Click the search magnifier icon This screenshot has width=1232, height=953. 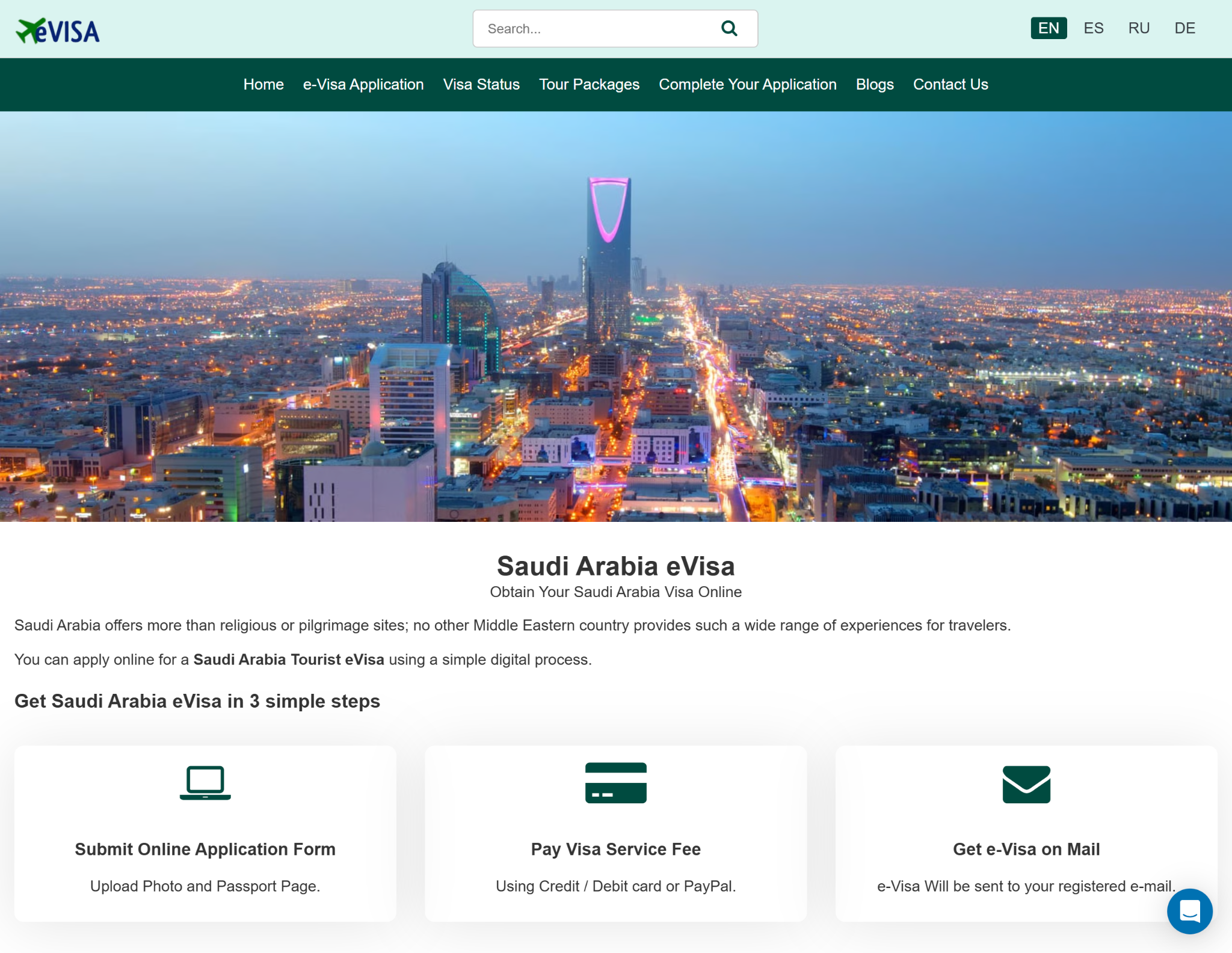point(728,28)
